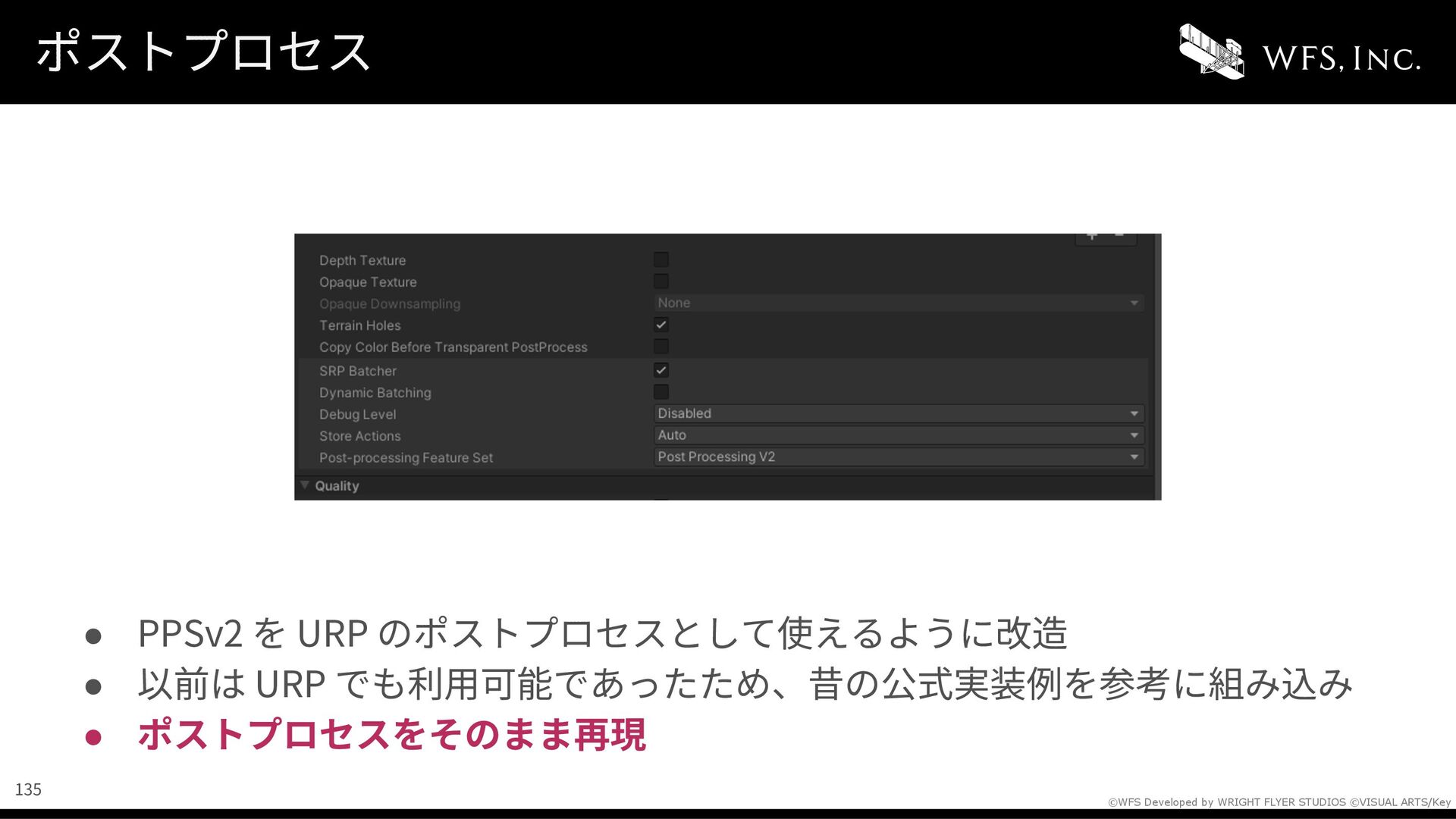Tick Copy Color Before Transparent PostProcess checkbox
Screen dimensions: 1456x819
661,347
